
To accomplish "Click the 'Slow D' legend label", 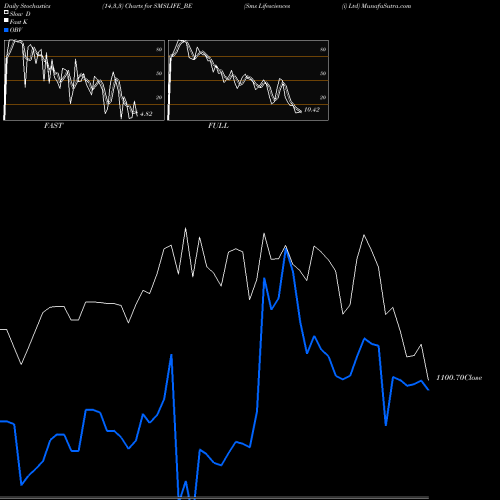I will [x=20, y=14].
